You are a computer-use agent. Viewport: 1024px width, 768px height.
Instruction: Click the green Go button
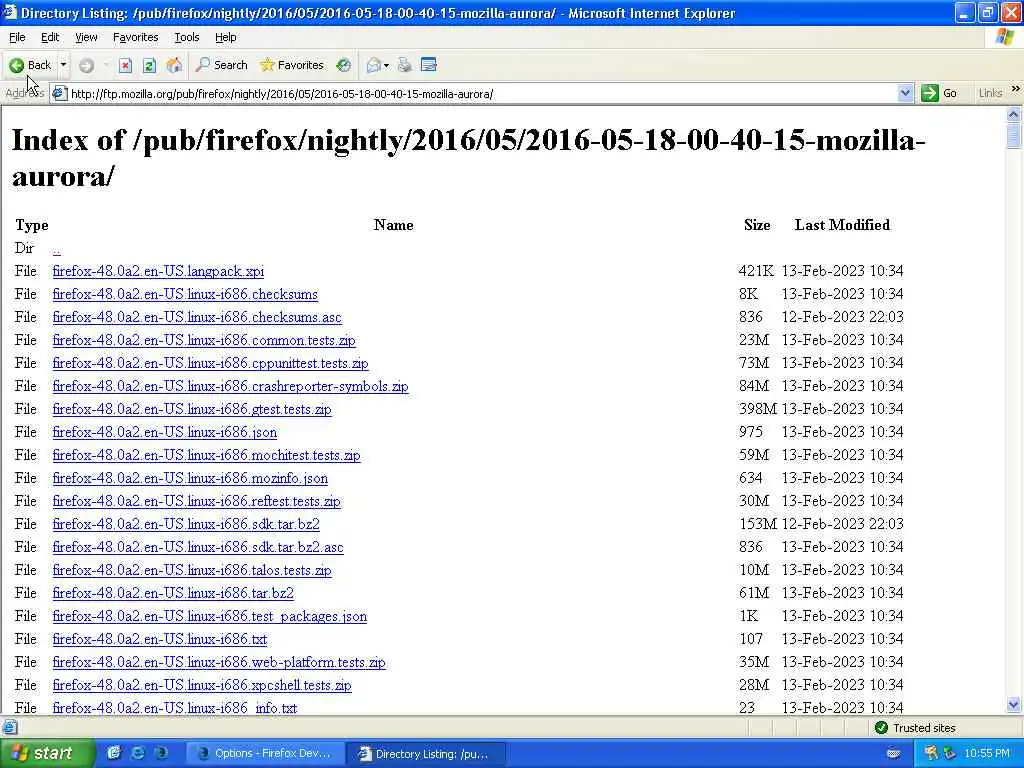[939, 93]
